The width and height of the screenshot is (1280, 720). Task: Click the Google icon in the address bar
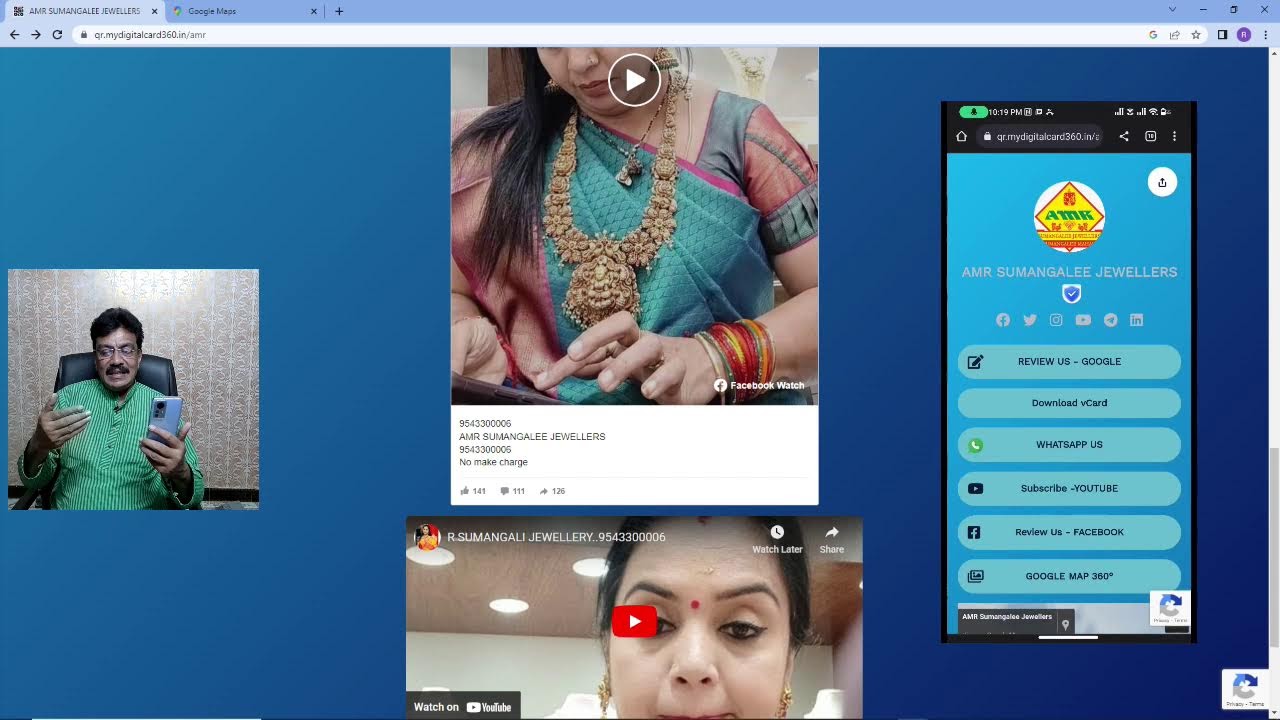point(1153,34)
